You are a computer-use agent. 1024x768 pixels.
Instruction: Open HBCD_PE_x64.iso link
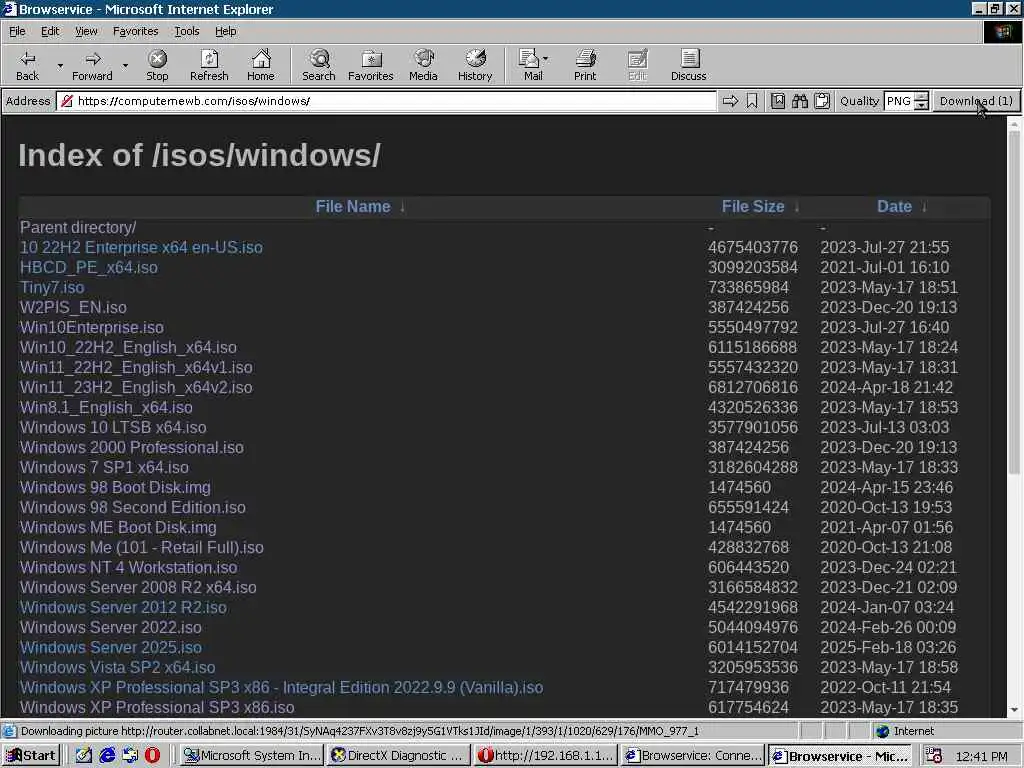(x=89, y=268)
